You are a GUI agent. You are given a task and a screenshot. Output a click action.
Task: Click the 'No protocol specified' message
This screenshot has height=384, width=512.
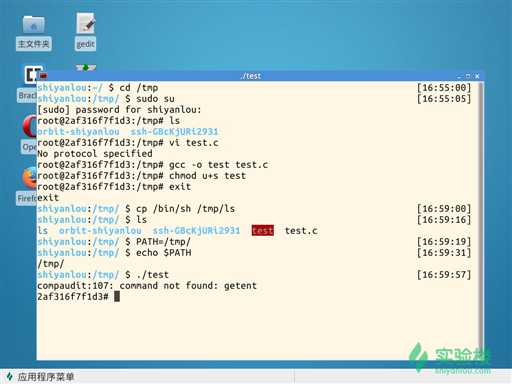[95, 154]
